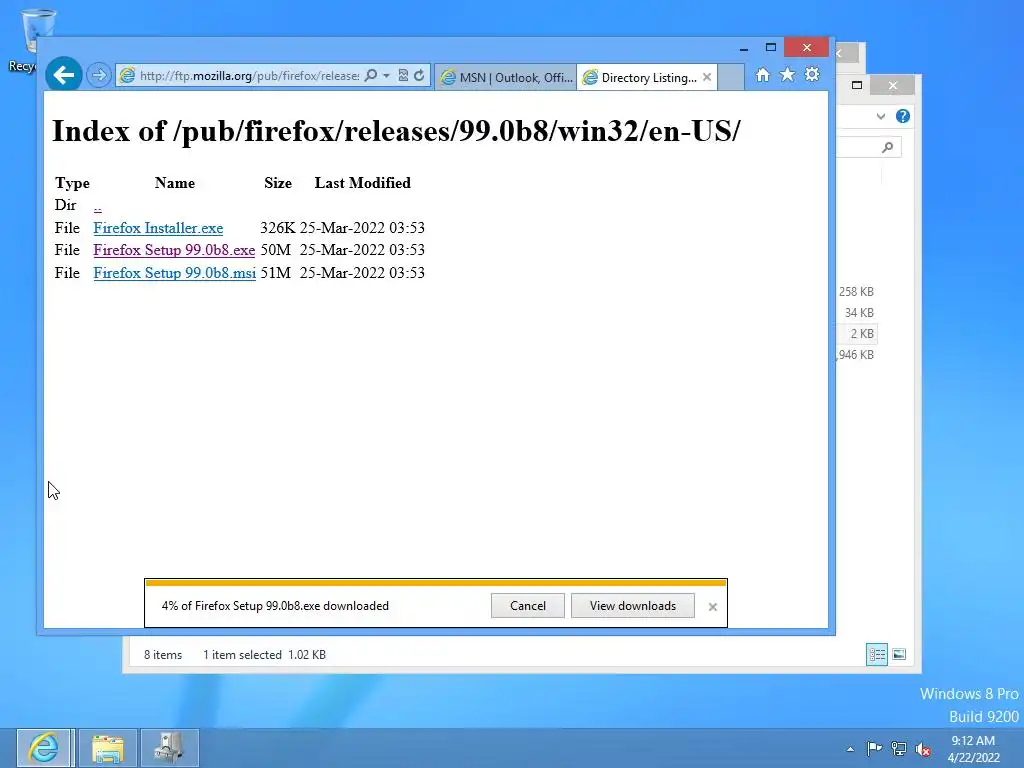
Task: Download Firefox Installer.exe link
Action: pyautogui.click(x=158, y=228)
